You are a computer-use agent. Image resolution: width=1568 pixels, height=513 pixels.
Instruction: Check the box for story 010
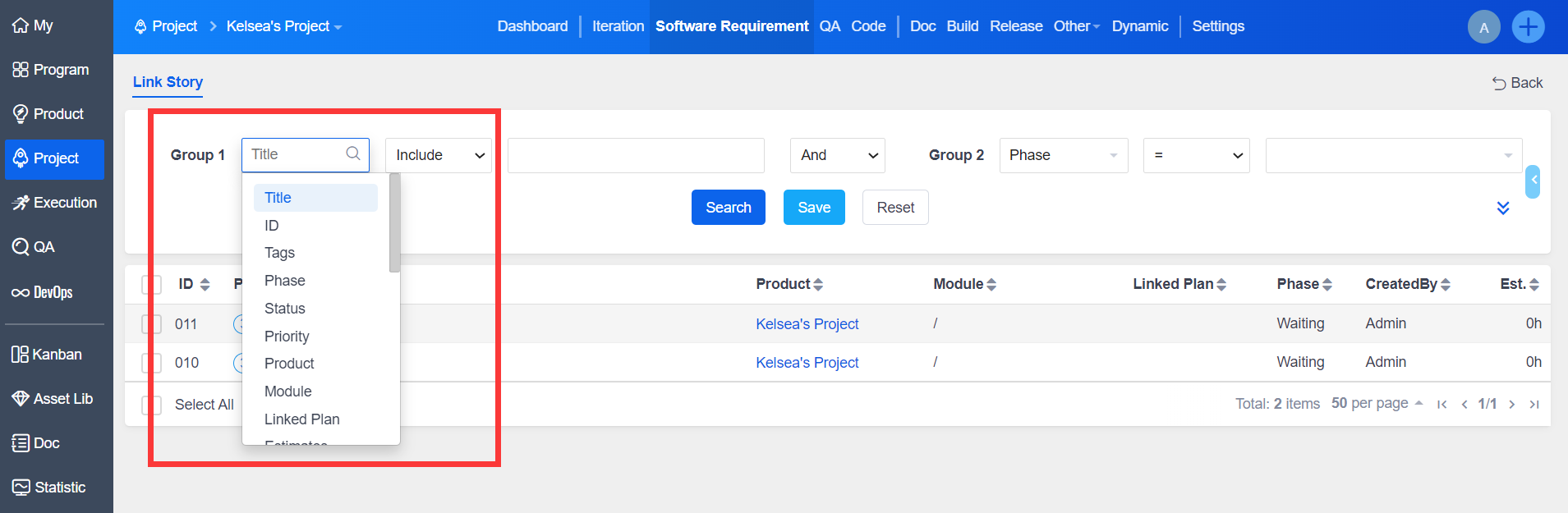click(x=151, y=363)
